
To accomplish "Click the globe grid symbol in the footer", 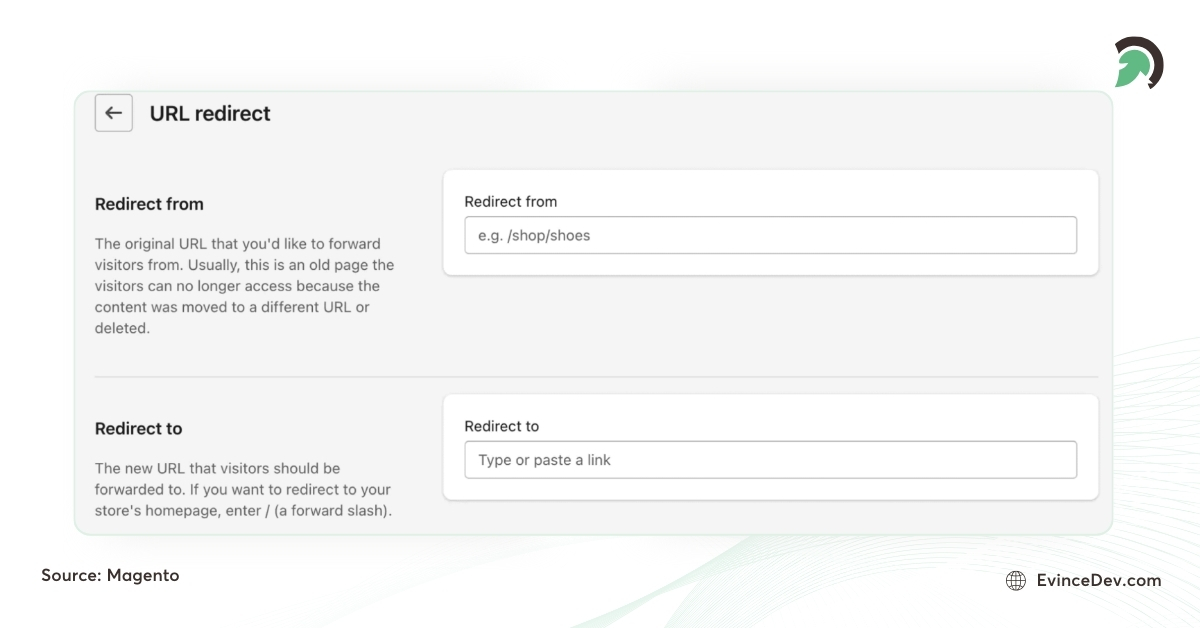I will click(x=1017, y=580).
